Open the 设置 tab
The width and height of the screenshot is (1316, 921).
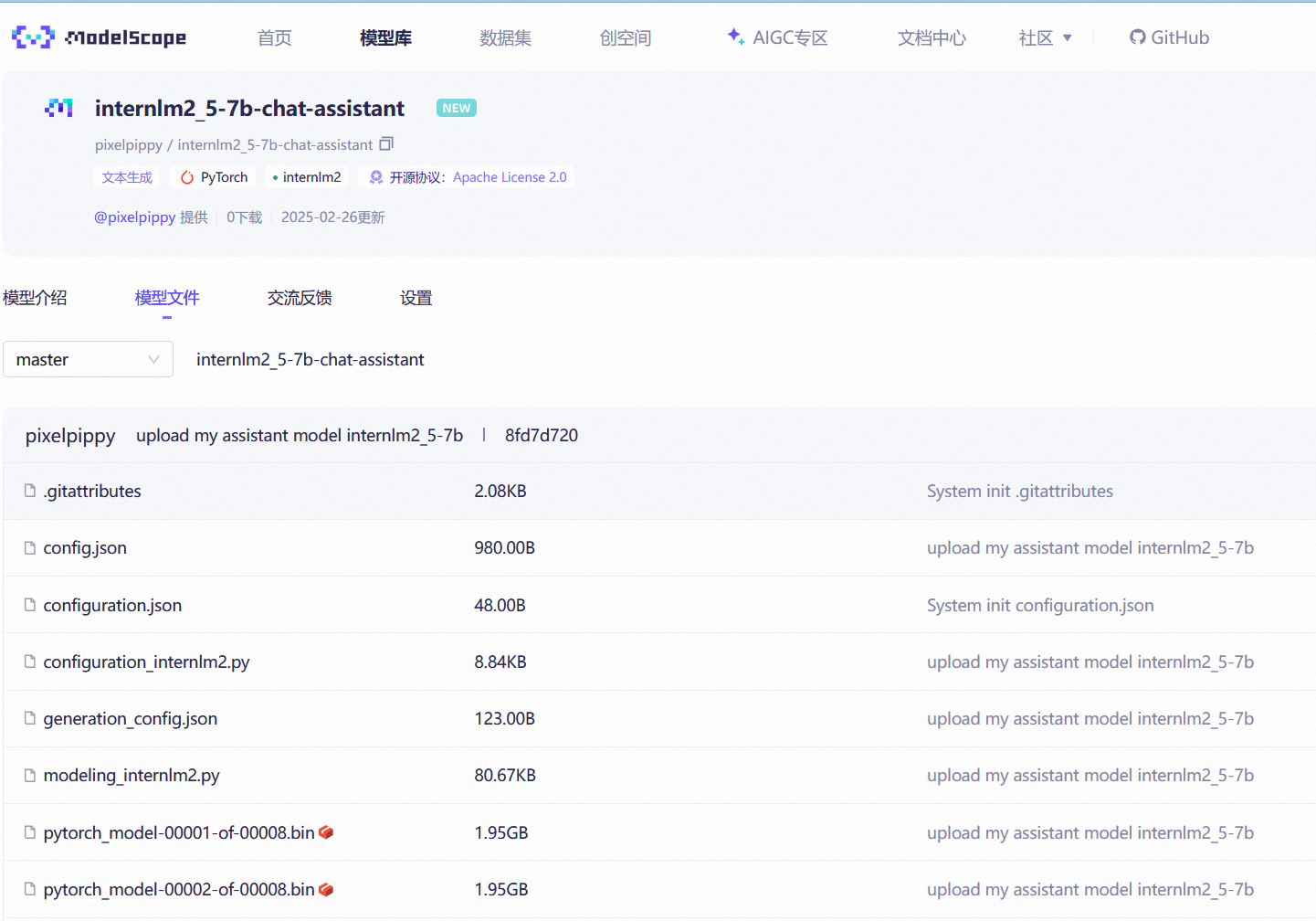point(416,298)
